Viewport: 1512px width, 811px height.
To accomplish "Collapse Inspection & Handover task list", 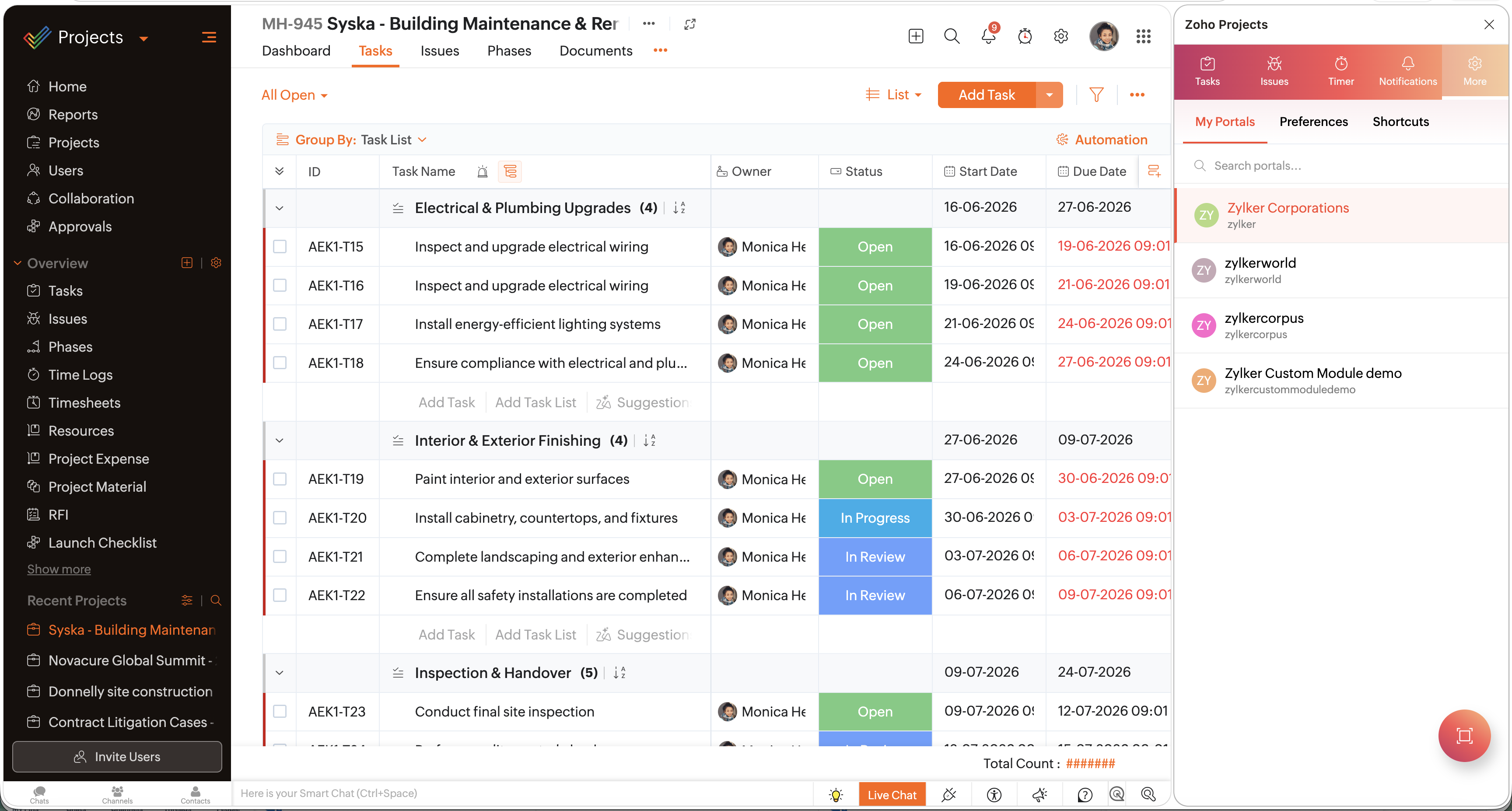I will [280, 672].
